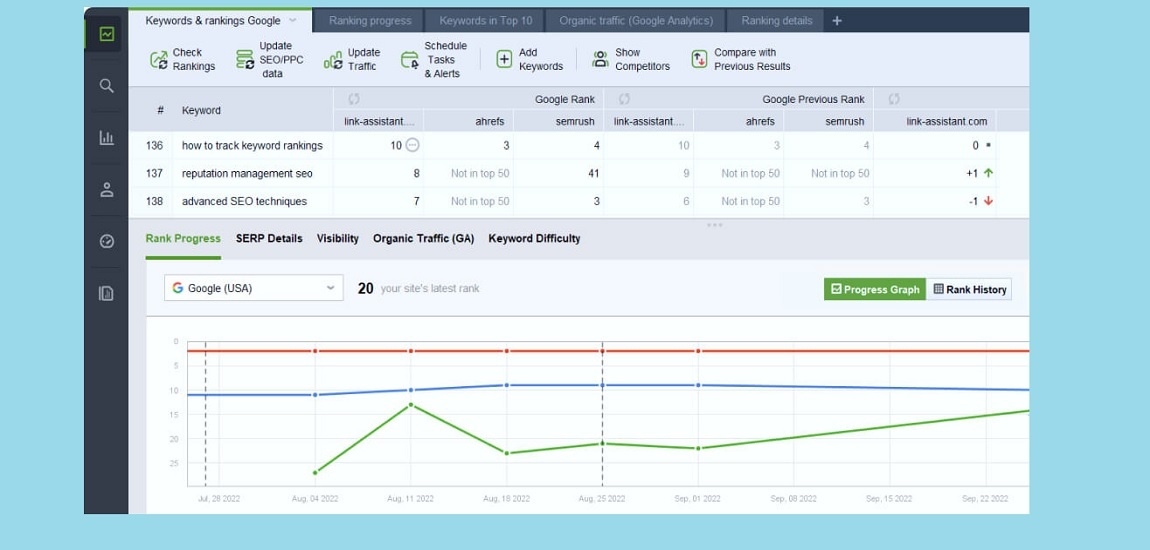Click the green up arrow for +1
The image size is (1150, 550).
pos(988,173)
